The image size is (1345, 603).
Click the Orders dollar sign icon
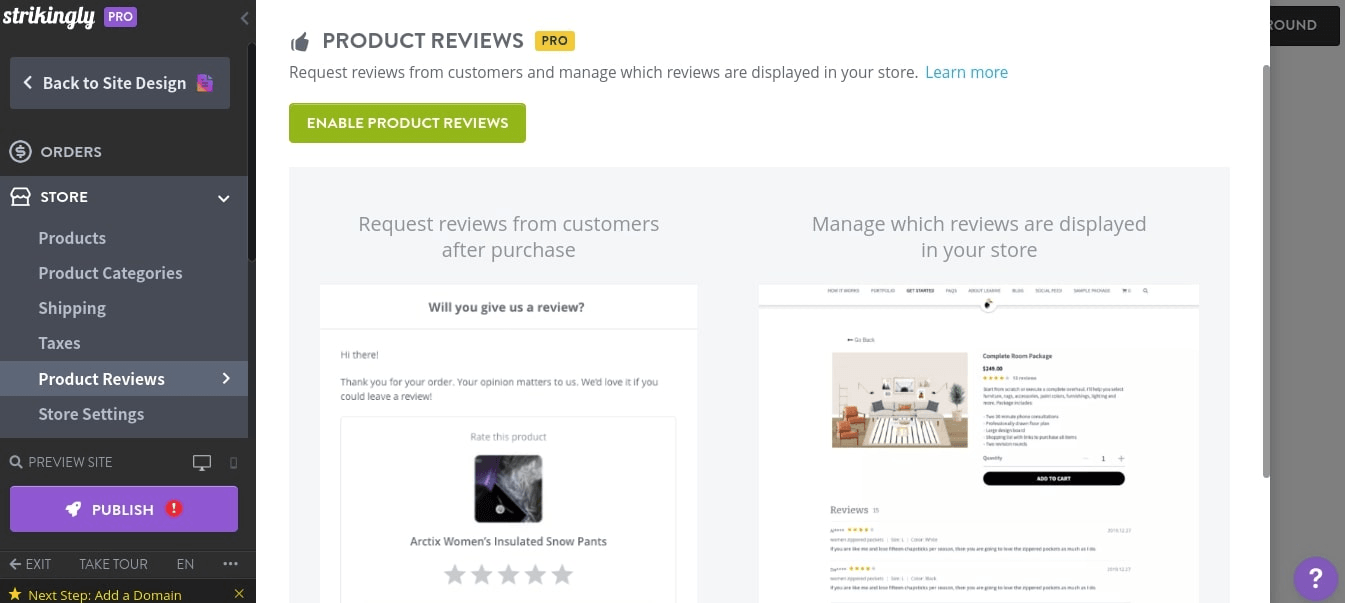pyautogui.click(x=20, y=152)
